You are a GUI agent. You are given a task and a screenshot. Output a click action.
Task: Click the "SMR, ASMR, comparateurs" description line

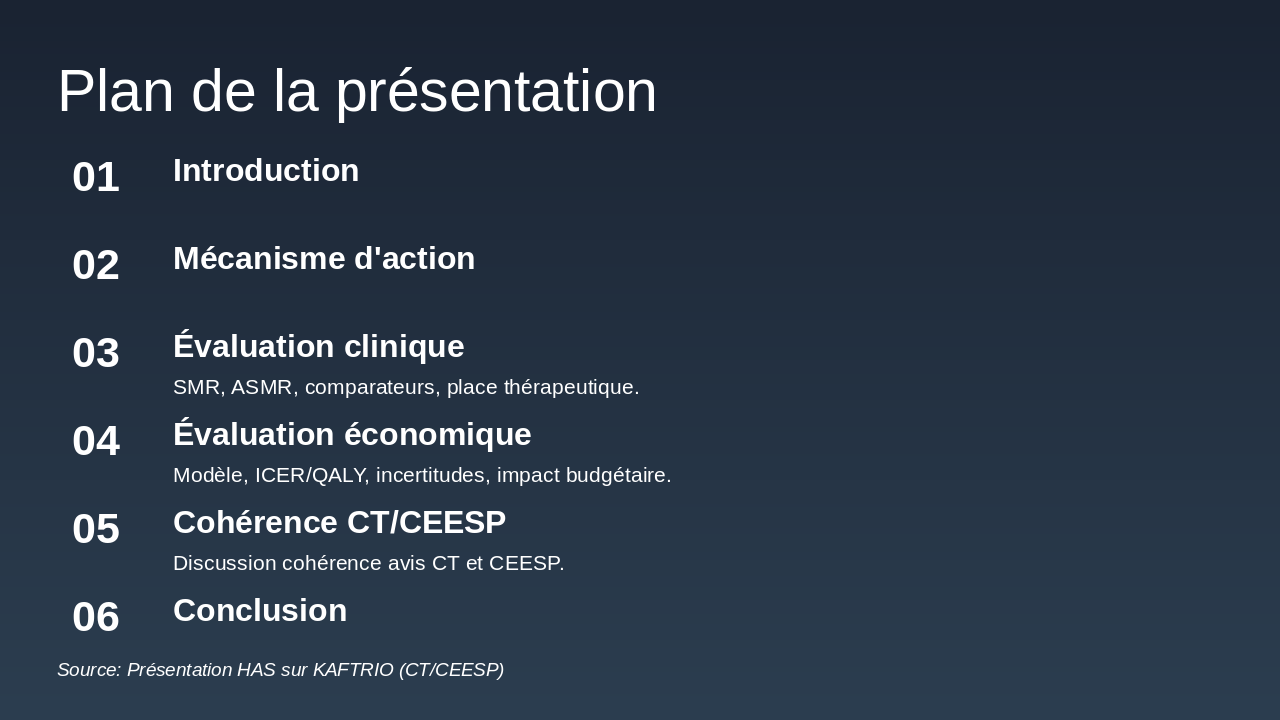click(x=406, y=387)
